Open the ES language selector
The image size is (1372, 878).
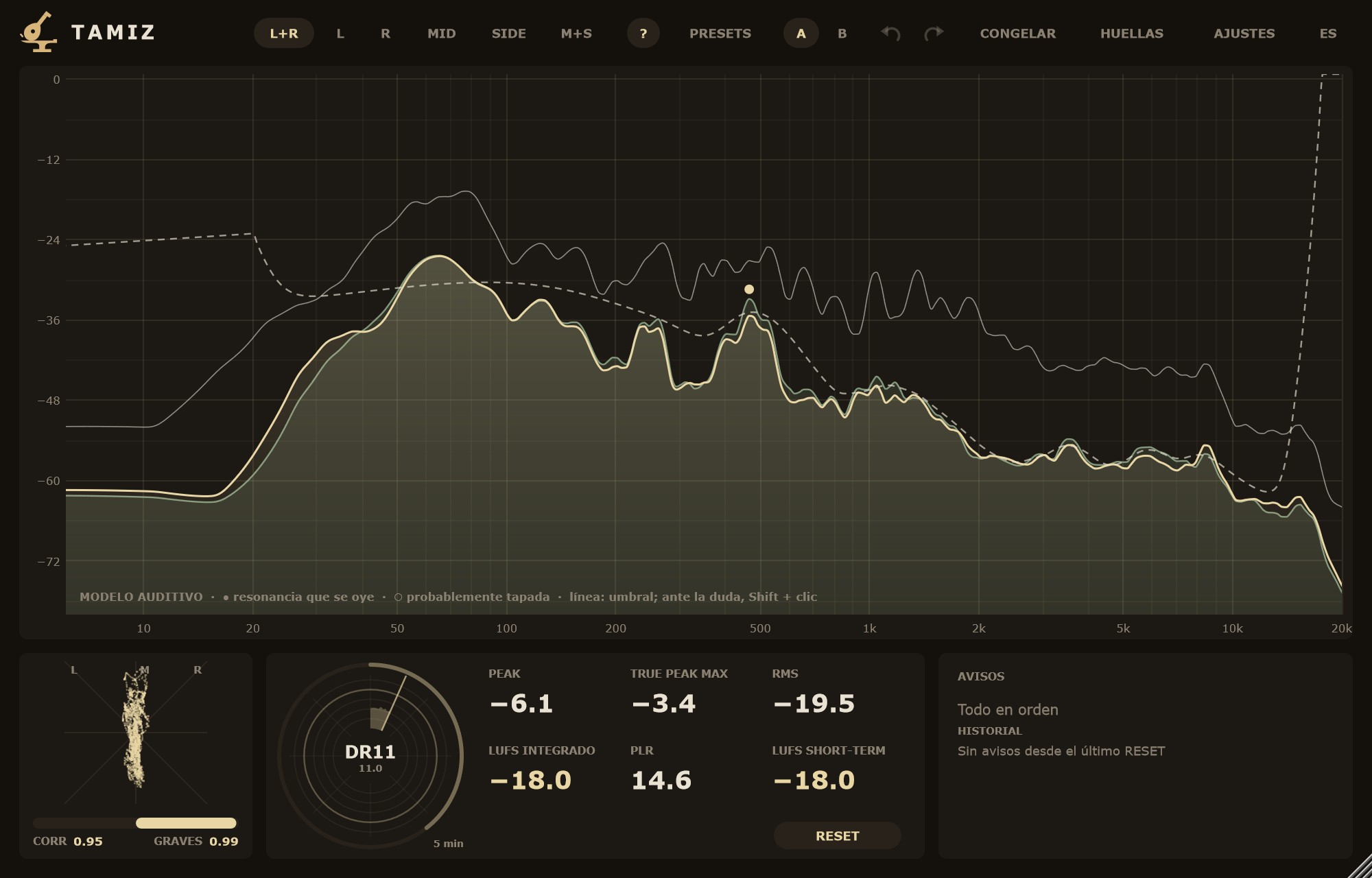(1328, 33)
